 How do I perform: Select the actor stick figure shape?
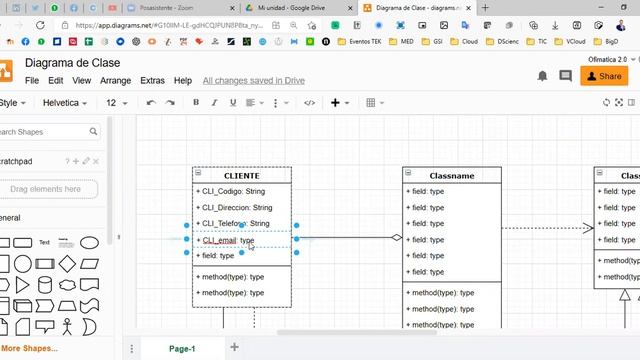pos(67,327)
